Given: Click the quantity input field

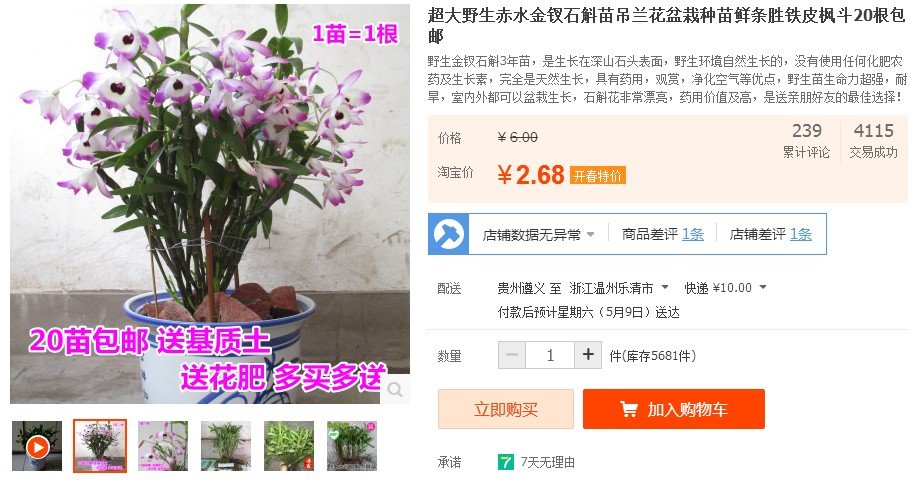Looking at the screenshot, I should pyautogui.click(x=550, y=355).
